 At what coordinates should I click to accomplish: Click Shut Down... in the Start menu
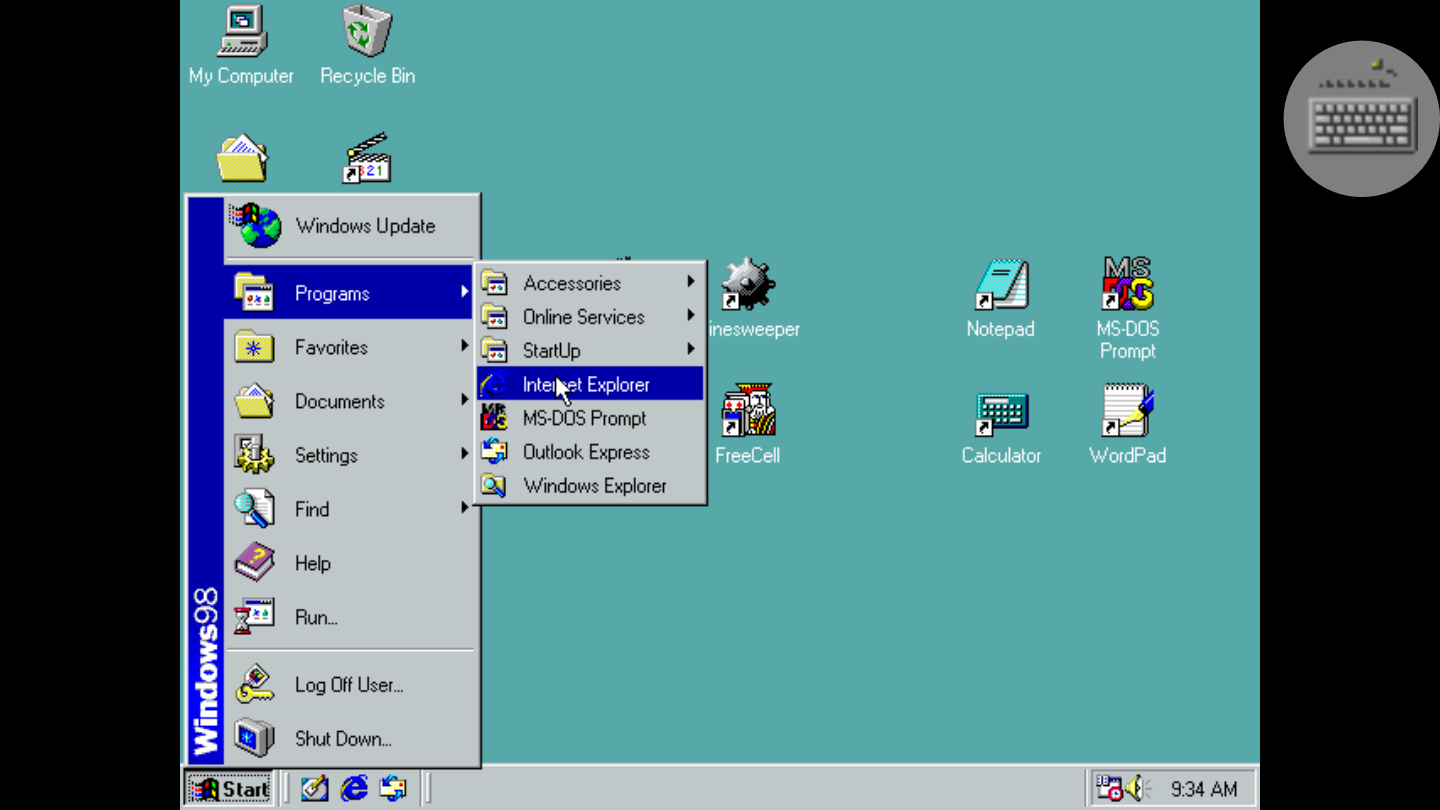(x=342, y=739)
